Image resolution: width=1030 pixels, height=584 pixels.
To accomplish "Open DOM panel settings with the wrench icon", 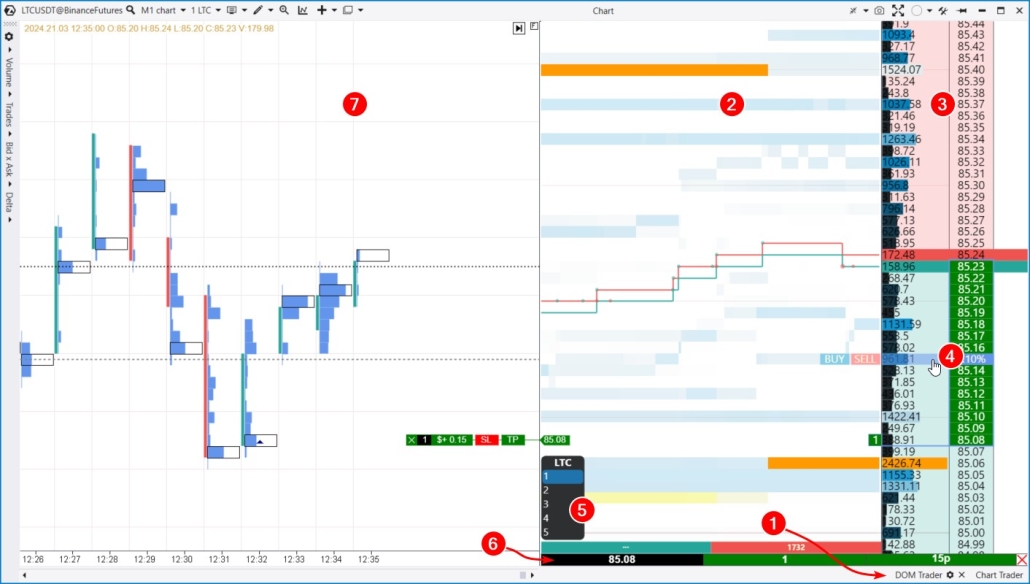I will 943,10.
